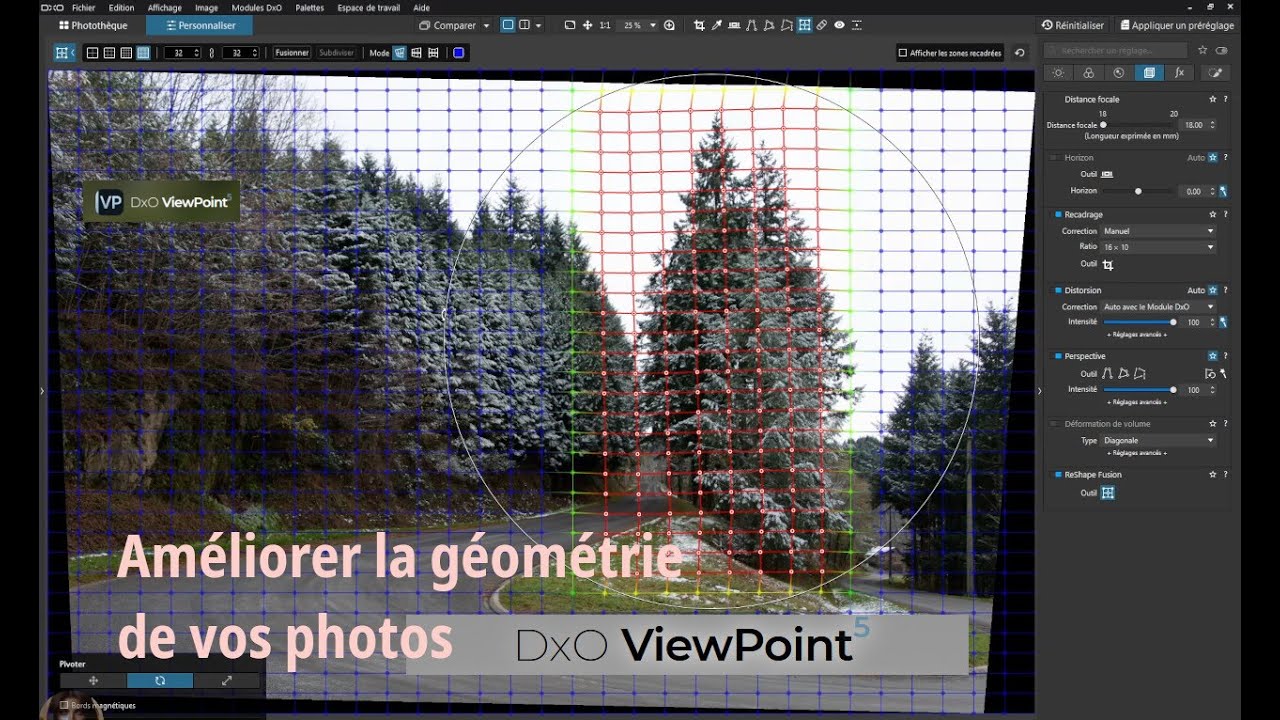
Task: Select the hand pan tool
Action: click(587, 25)
